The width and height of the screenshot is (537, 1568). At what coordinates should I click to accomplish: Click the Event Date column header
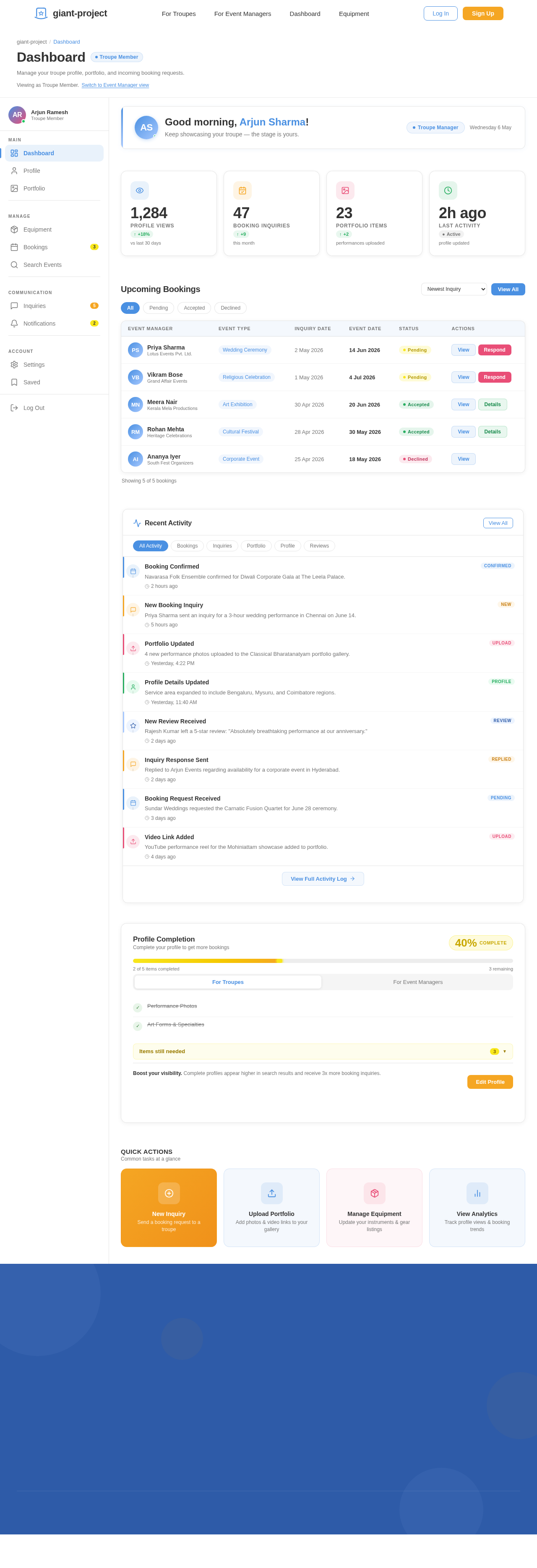coord(365,329)
